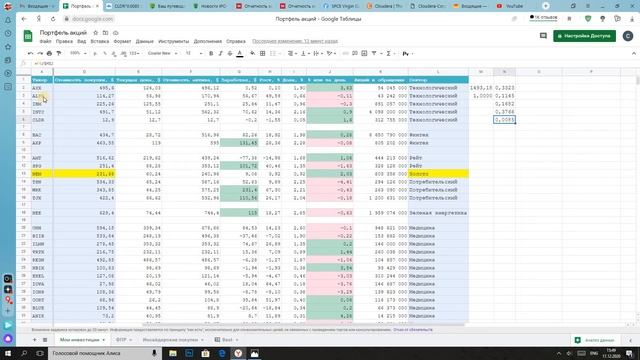
Task: Open the Courier New font dropdown
Action: 162,53
